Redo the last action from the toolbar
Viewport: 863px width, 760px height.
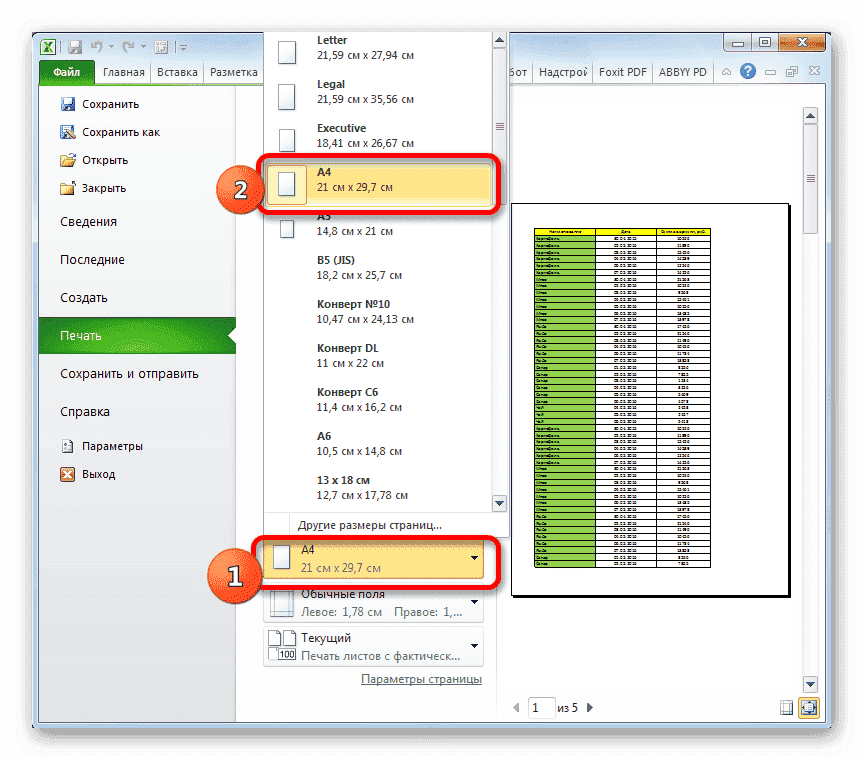pyautogui.click(x=127, y=46)
